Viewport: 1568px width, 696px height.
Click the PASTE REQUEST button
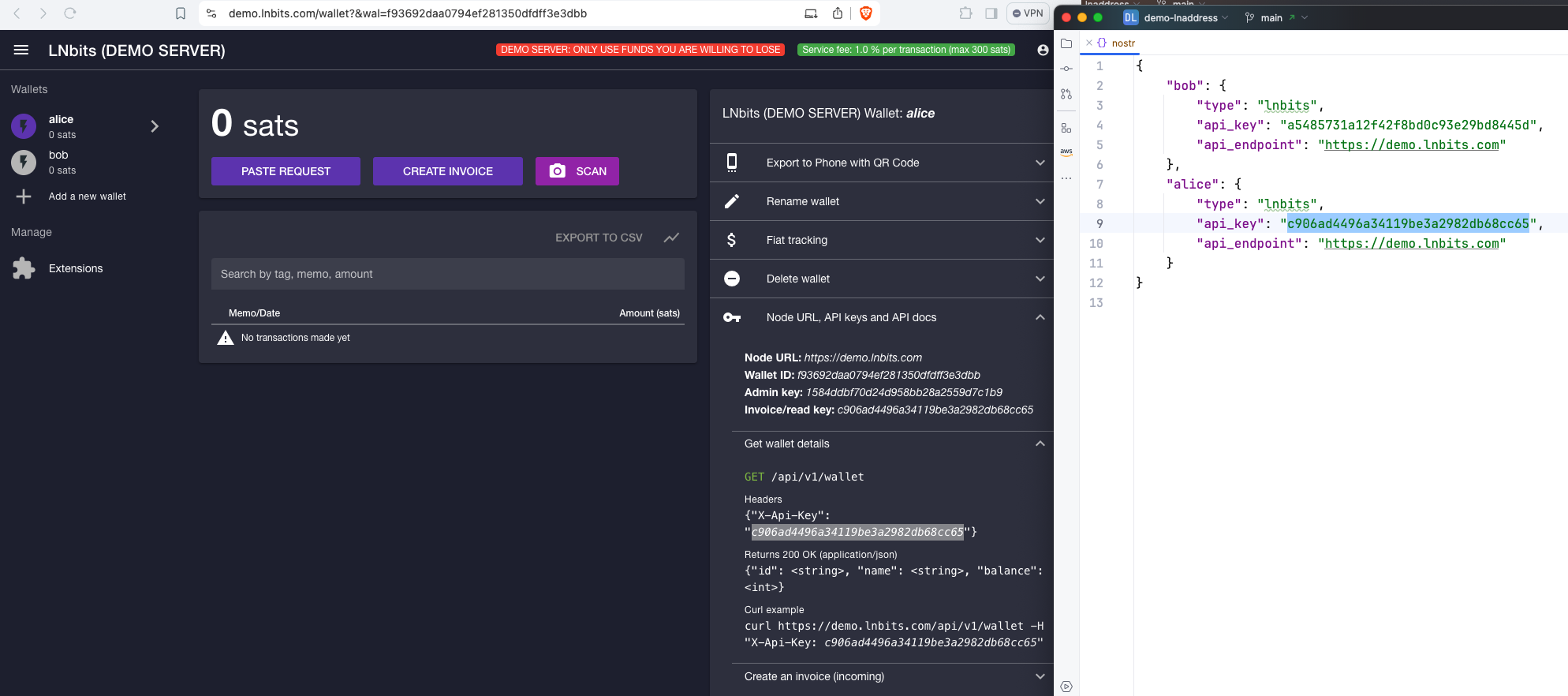pyautogui.click(x=286, y=171)
